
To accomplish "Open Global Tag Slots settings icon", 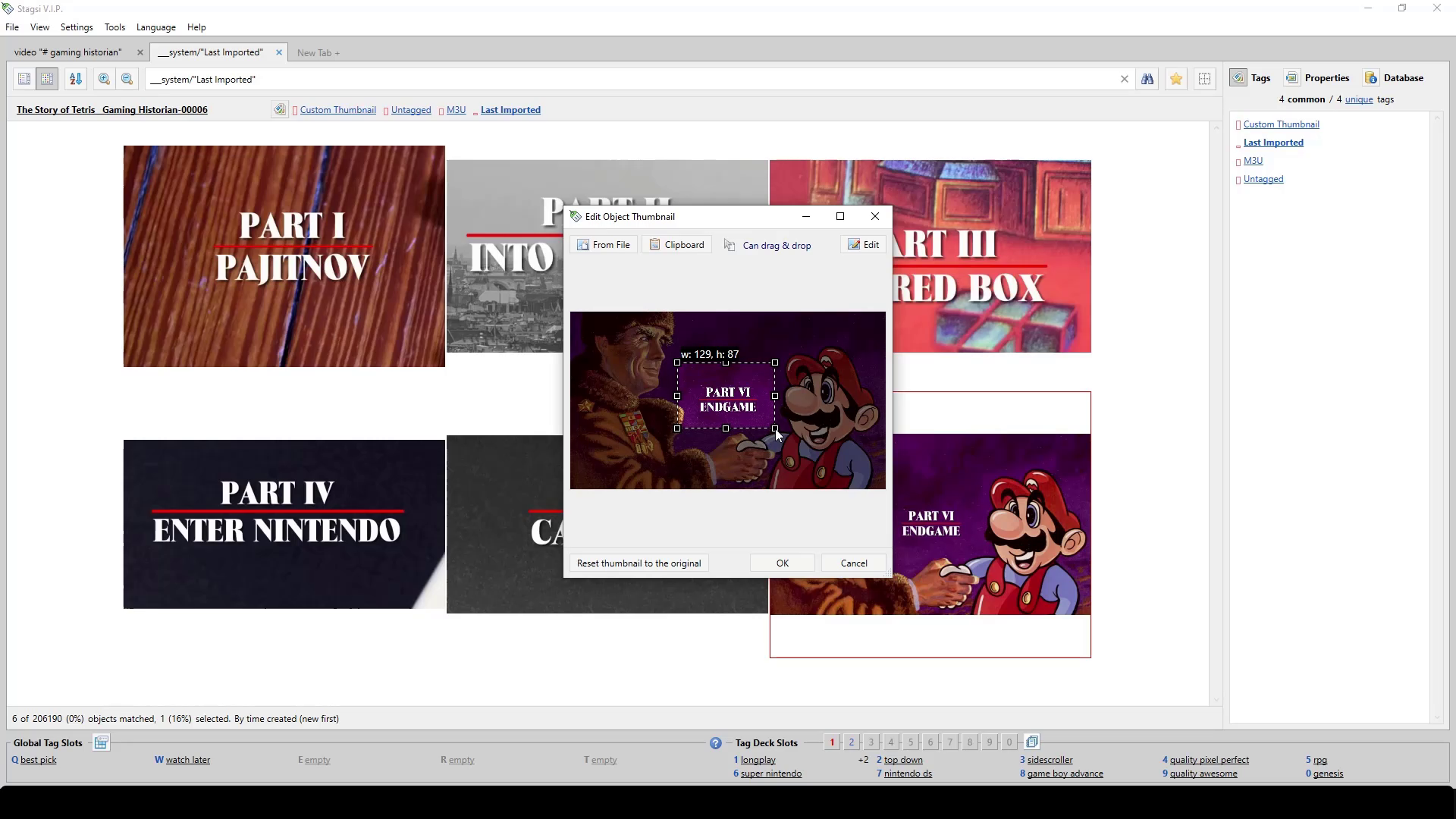I will point(101,743).
